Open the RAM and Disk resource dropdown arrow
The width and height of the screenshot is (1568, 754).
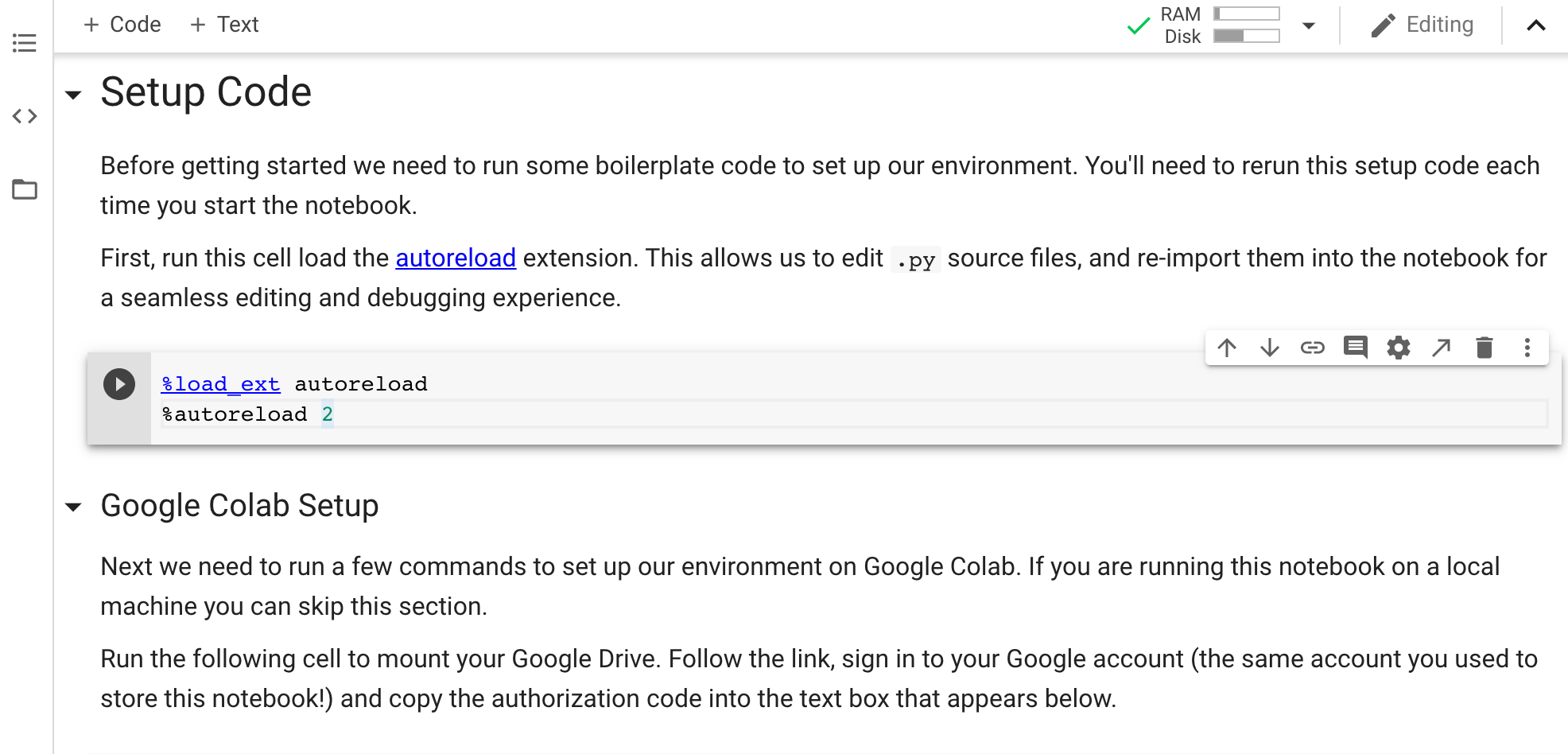[x=1309, y=25]
